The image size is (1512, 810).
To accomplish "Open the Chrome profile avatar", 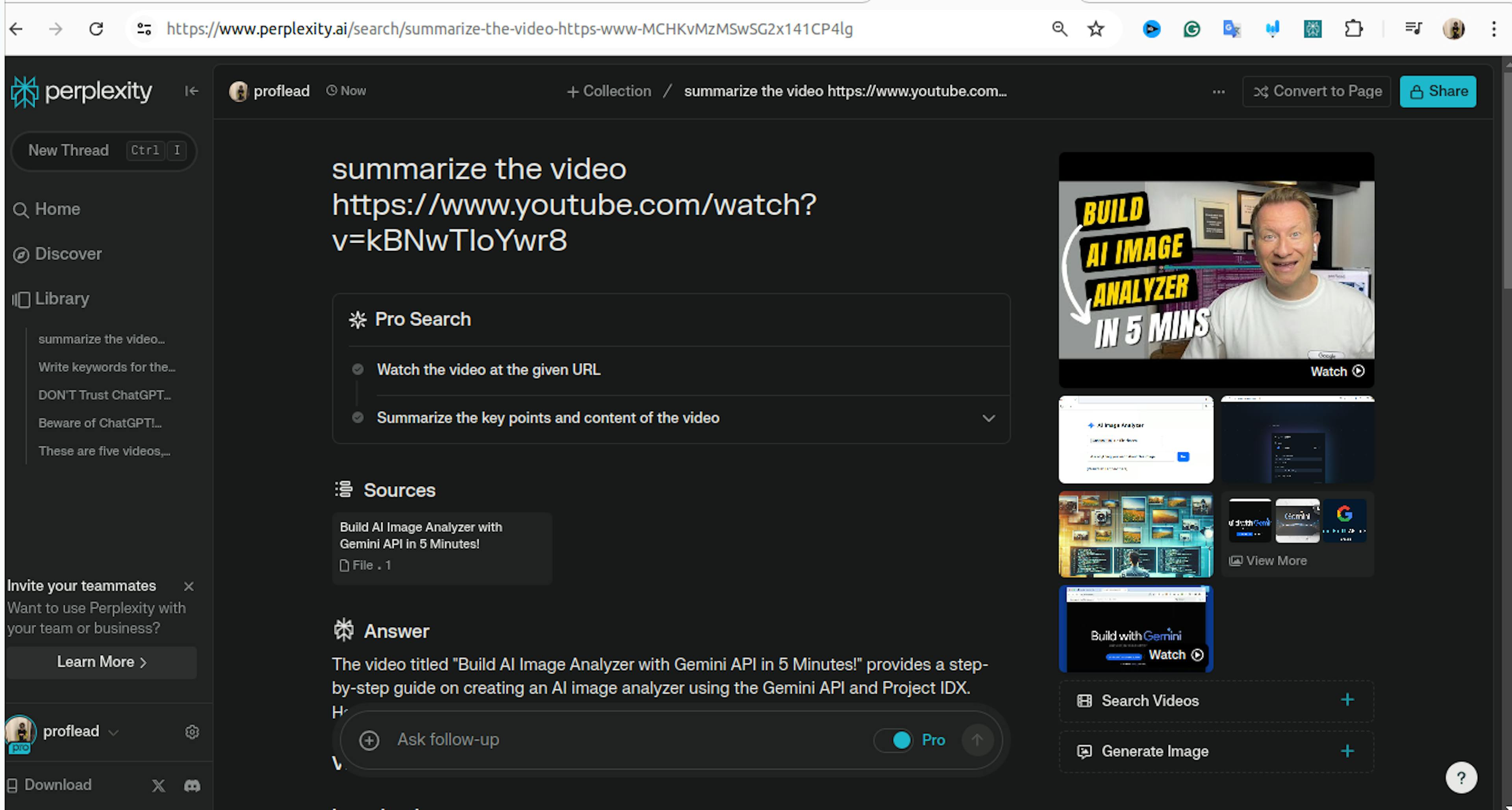I will (x=1454, y=29).
